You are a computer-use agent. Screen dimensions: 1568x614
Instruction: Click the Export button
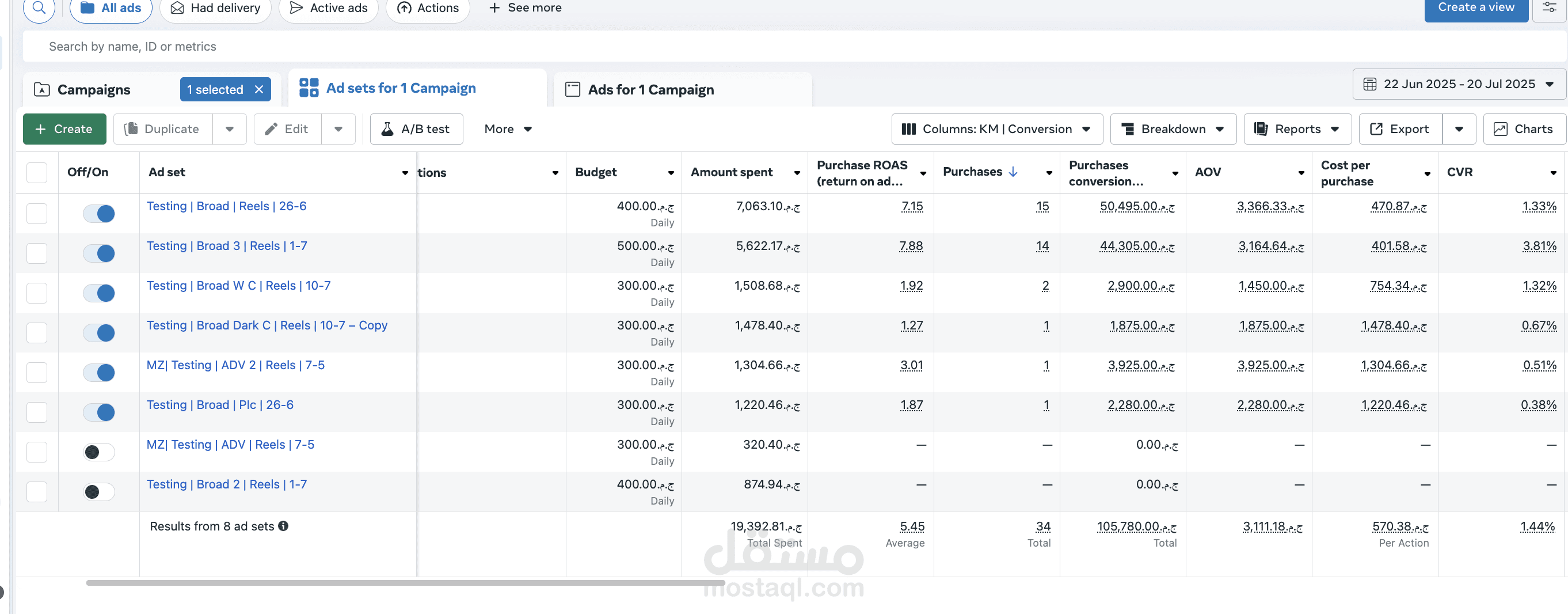[x=1399, y=129]
